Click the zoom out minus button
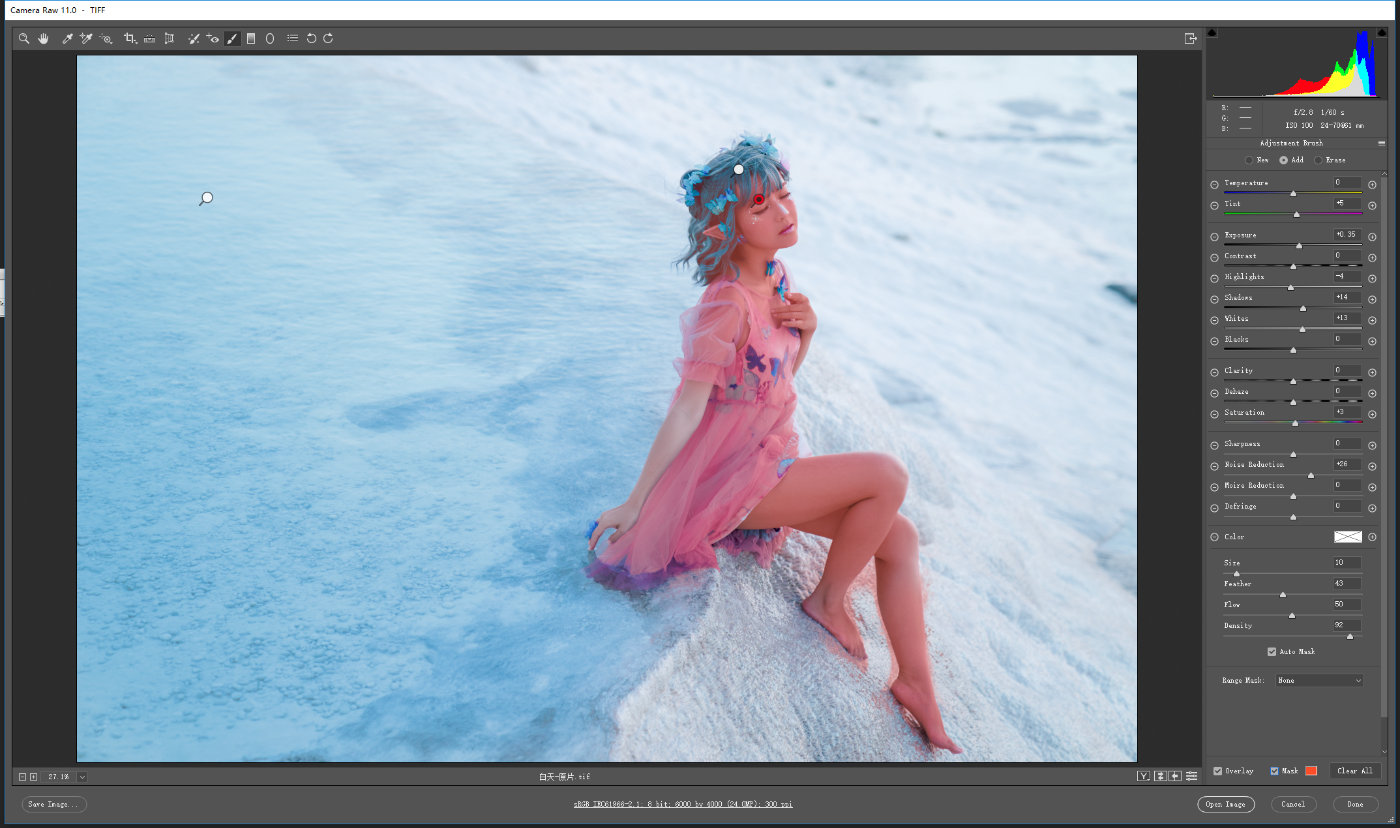Viewport: 1400px width, 828px height. (x=22, y=777)
